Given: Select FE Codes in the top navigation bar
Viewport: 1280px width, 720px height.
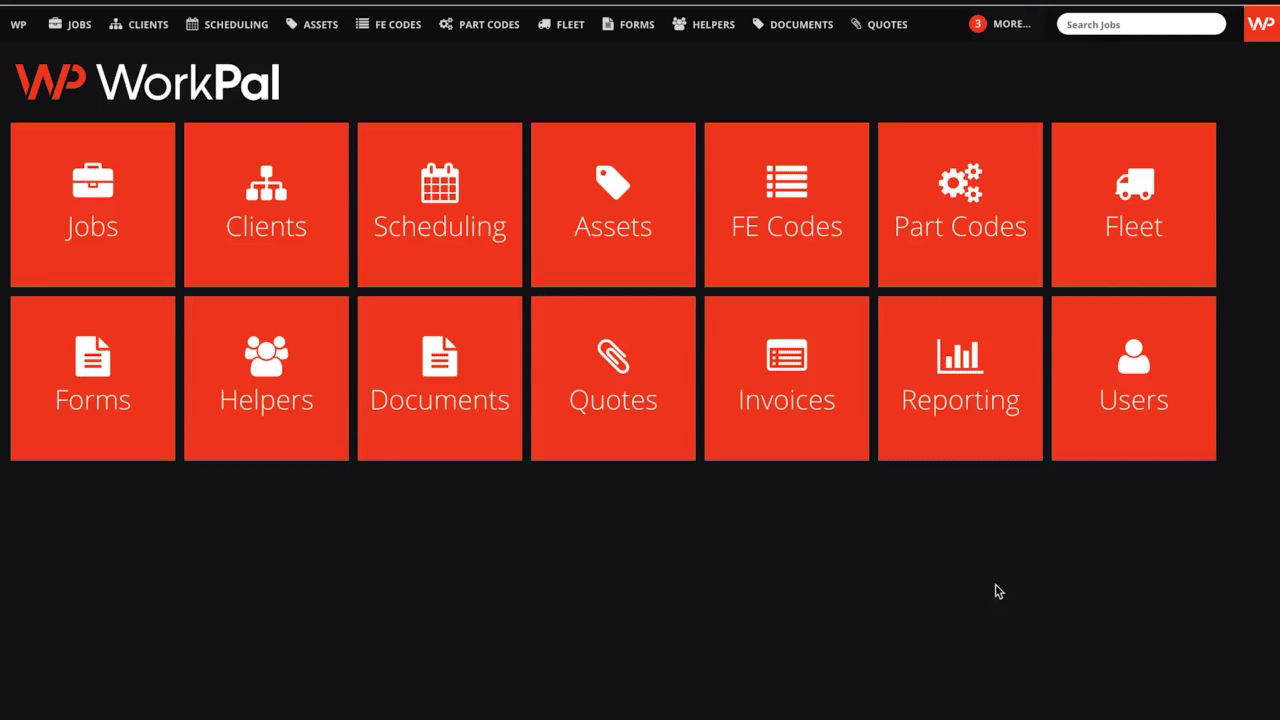Looking at the screenshot, I should point(389,24).
